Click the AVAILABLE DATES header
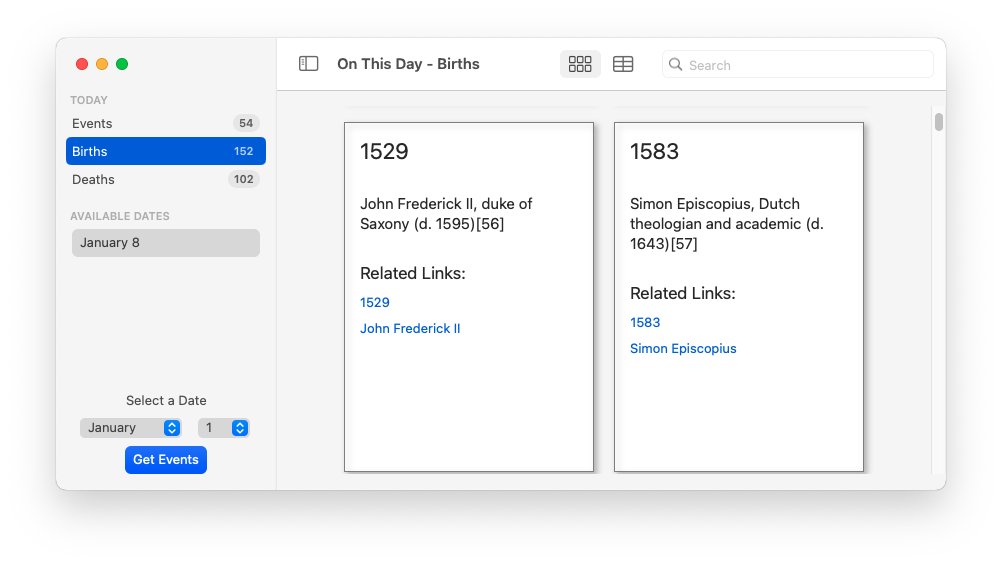The height and width of the screenshot is (564, 1002). click(119, 217)
